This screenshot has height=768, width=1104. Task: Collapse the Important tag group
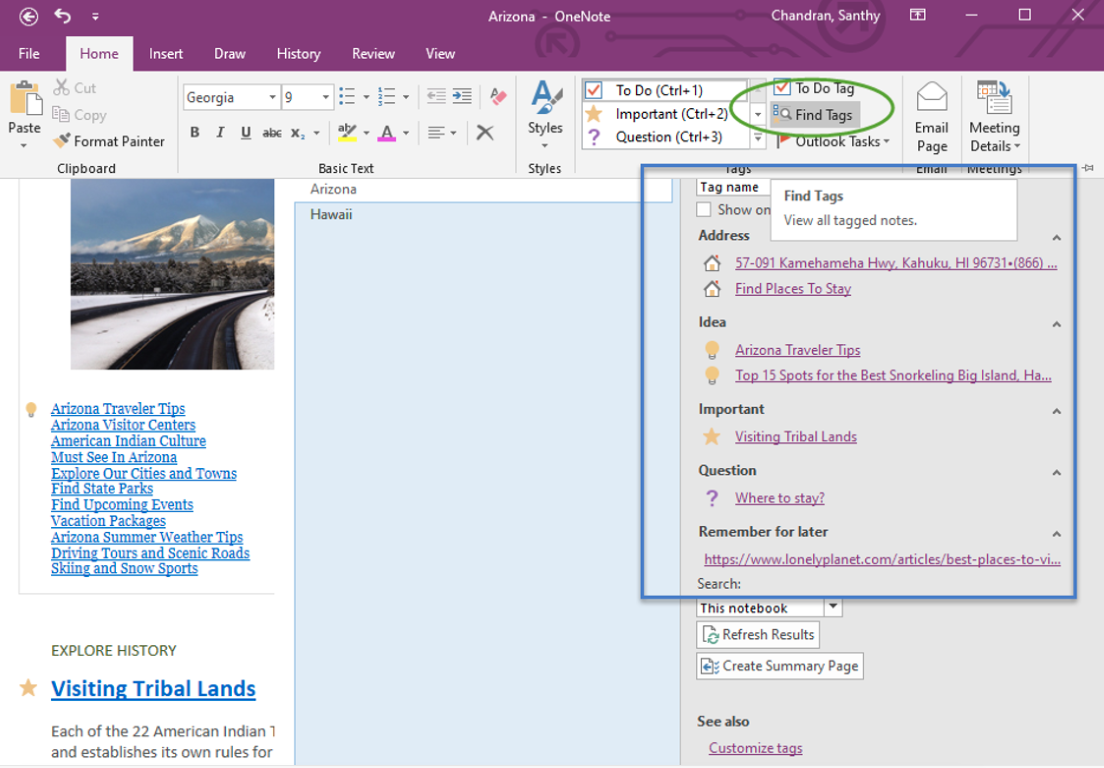(1057, 411)
